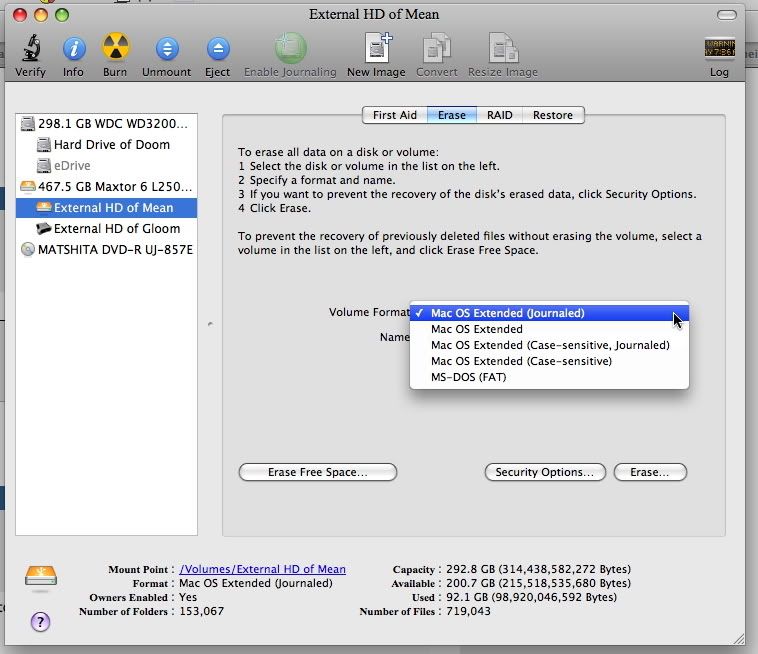
Task: Click the toolbar toggle pill button
Action: coord(726,15)
